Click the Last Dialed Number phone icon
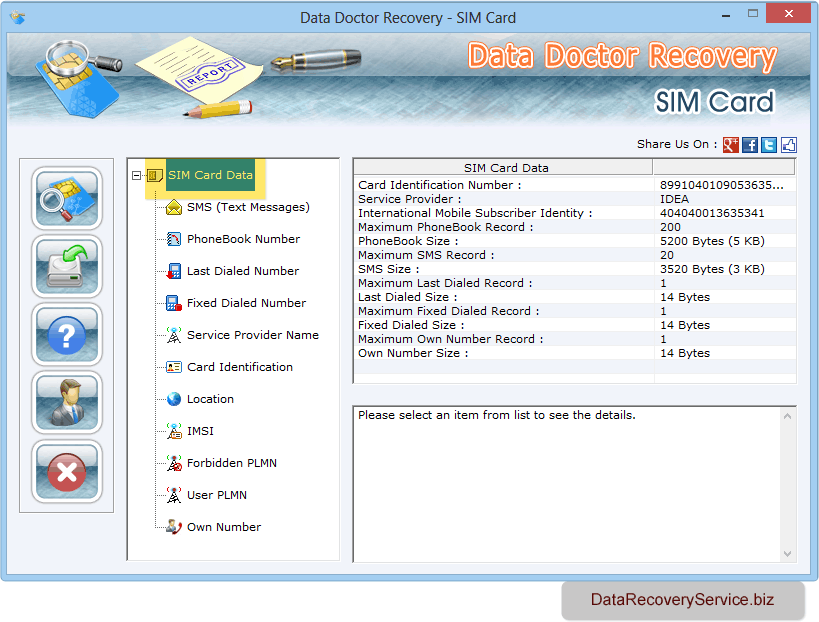 (x=174, y=272)
